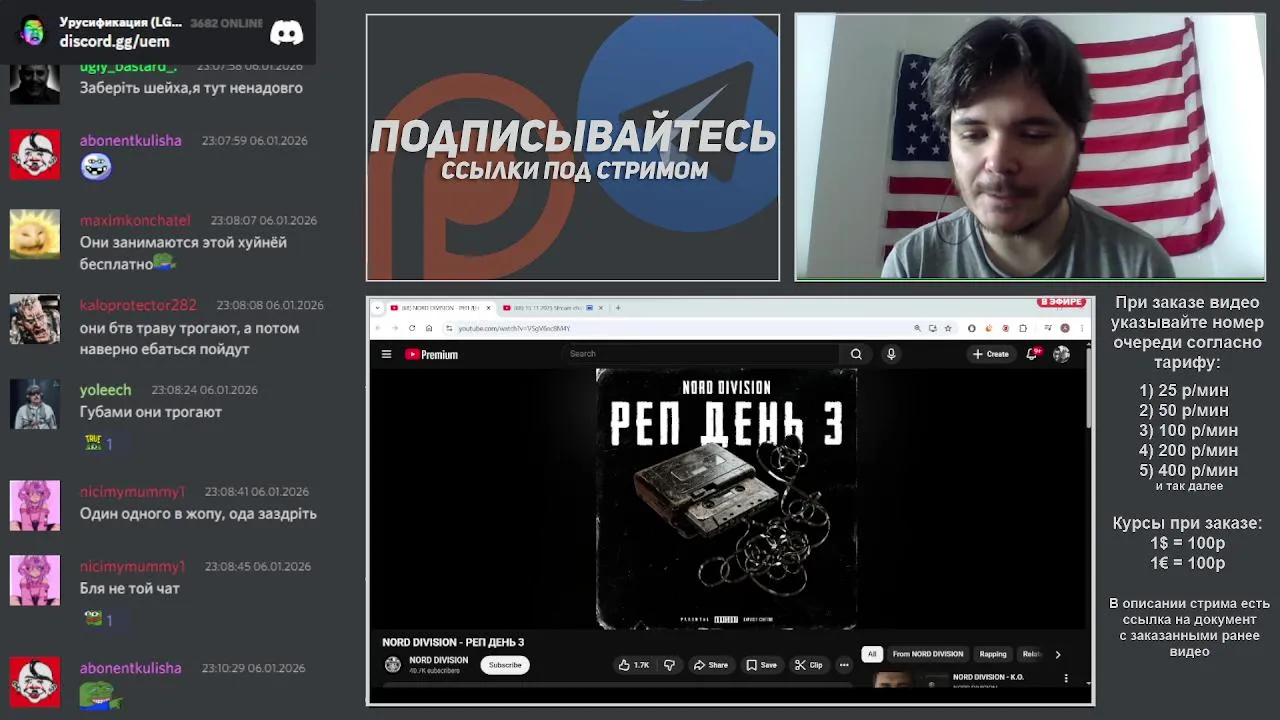Open YouTube notifications bell
The image size is (1280, 720).
(1032, 354)
